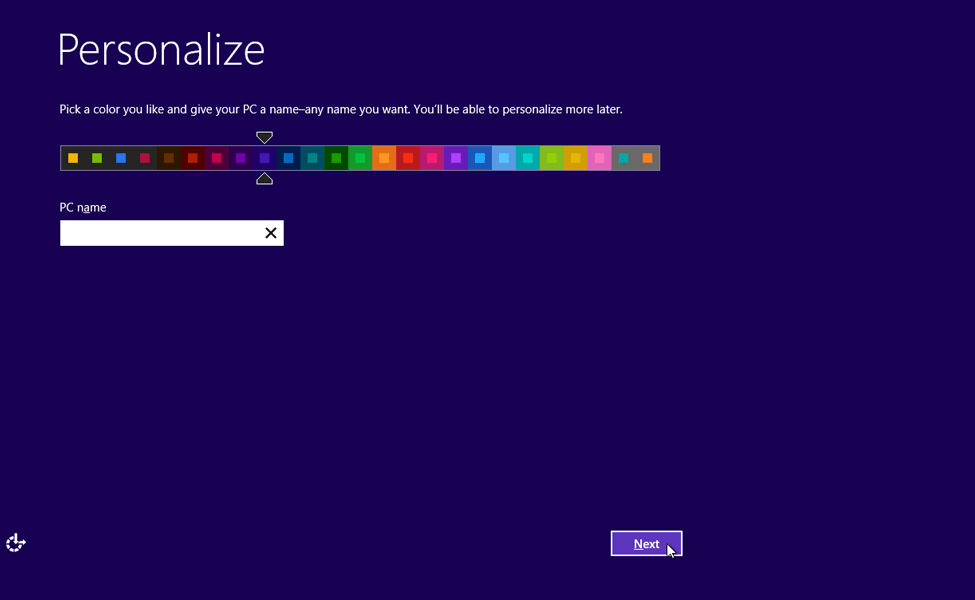975x600 pixels.
Task: Select the navy swatch with blue square
Action: [x=289, y=158]
